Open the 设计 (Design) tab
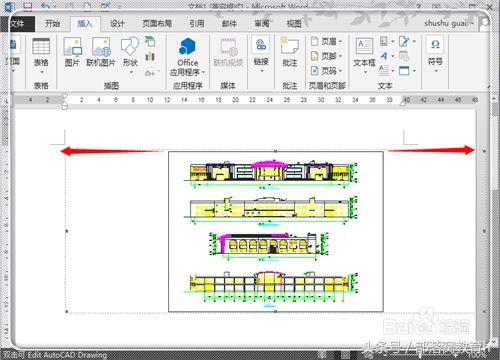 click(117, 24)
